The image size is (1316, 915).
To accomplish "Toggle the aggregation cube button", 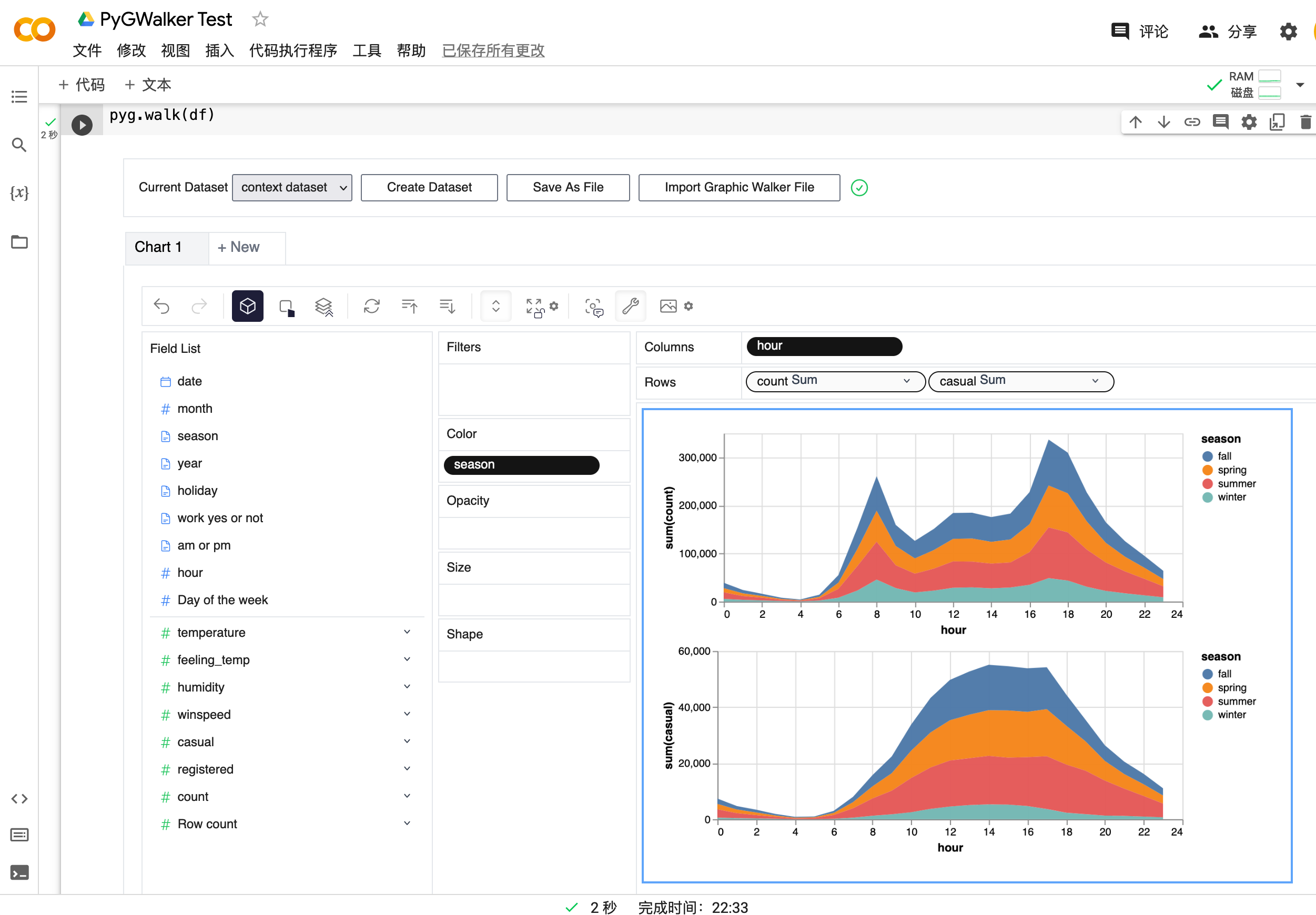I will tap(248, 307).
